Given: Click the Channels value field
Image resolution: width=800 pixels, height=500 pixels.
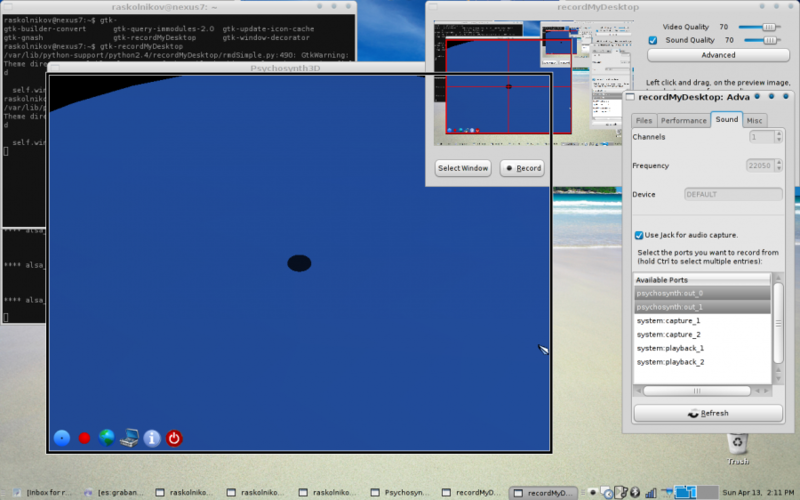Looking at the screenshot, I should pyautogui.click(x=762, y=137).
